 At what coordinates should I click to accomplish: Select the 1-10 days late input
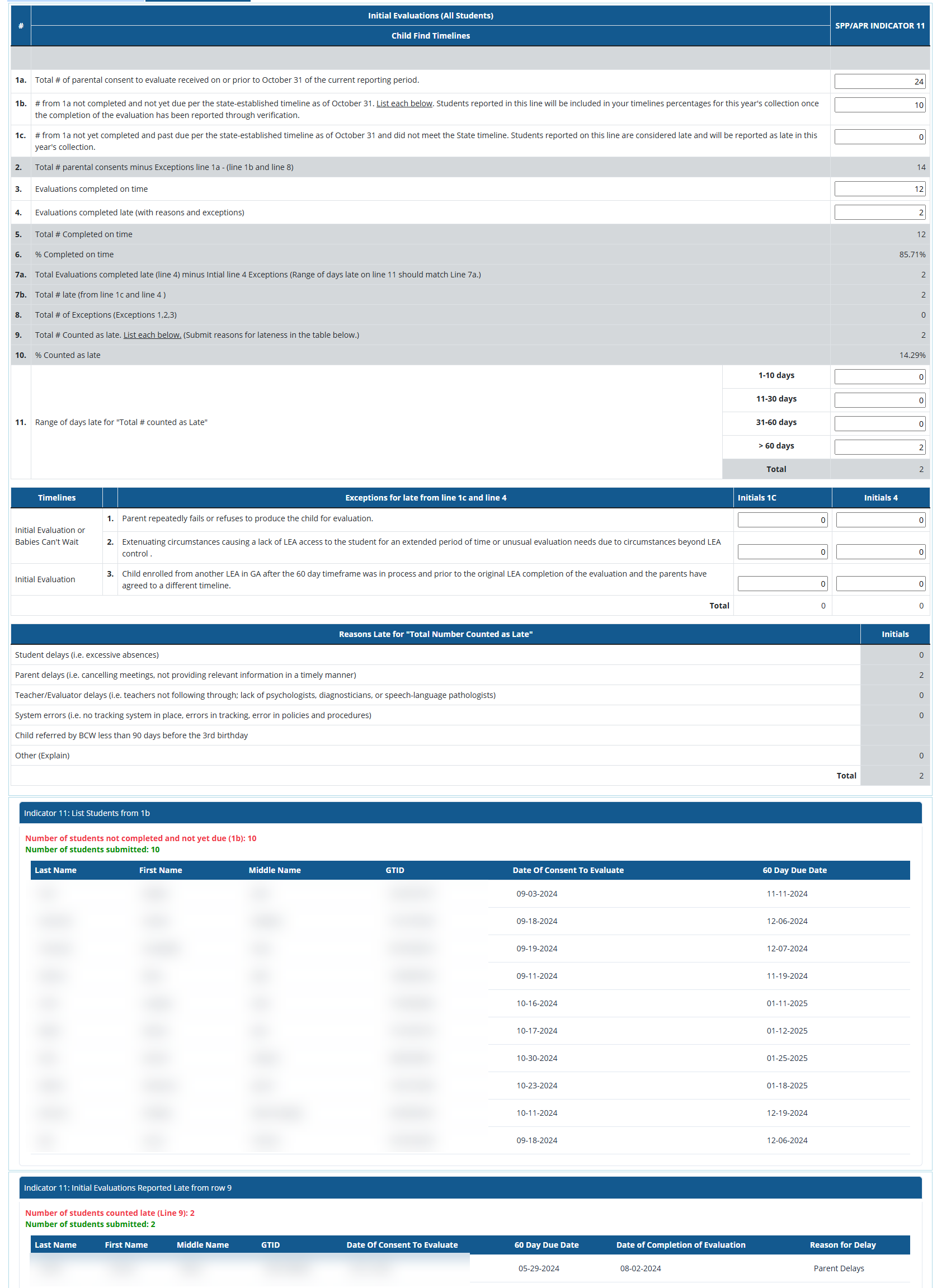(x=879, y=376)
